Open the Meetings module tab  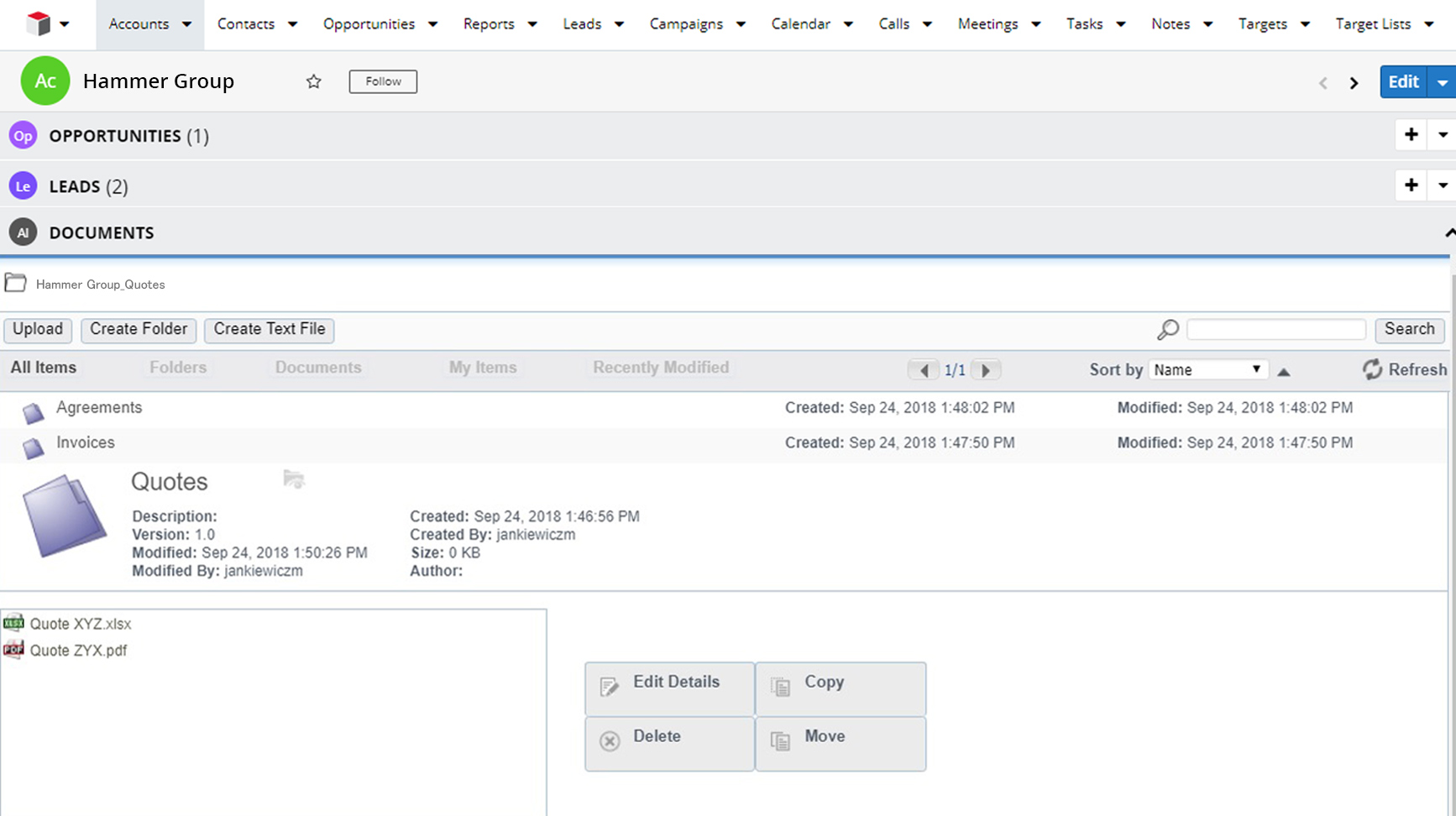988,24
